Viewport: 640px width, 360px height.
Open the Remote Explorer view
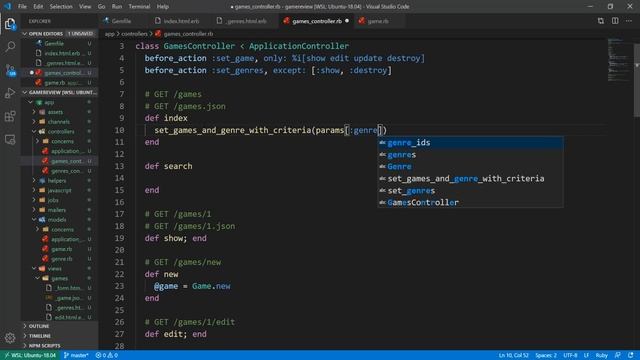10,140
